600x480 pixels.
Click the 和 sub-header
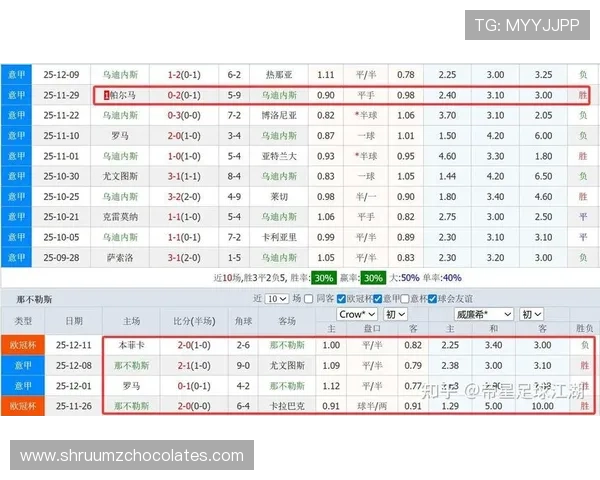tap(493, 328)
